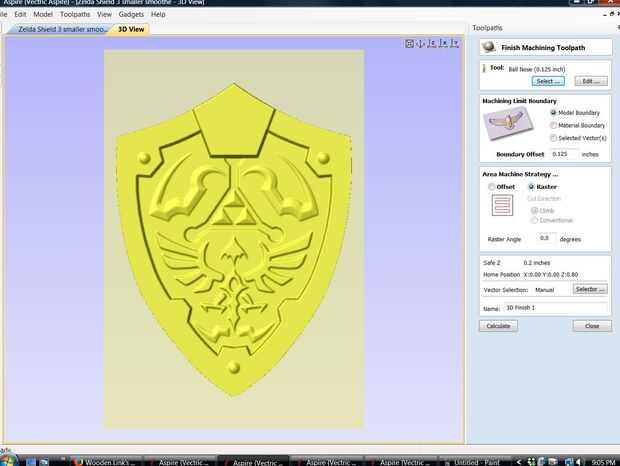
Task: Click the Boundary Offset 0.125 field
Action: [564, 154]
